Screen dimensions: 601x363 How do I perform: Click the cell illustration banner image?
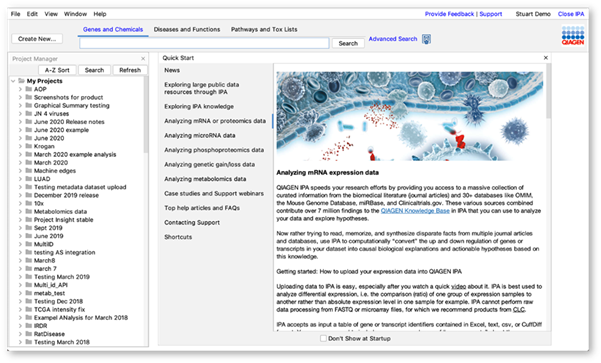(410, 116)
